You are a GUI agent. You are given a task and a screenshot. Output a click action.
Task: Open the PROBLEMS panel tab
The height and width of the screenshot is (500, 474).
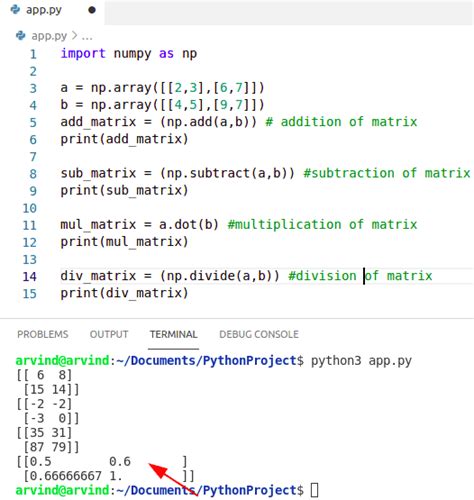43,334
